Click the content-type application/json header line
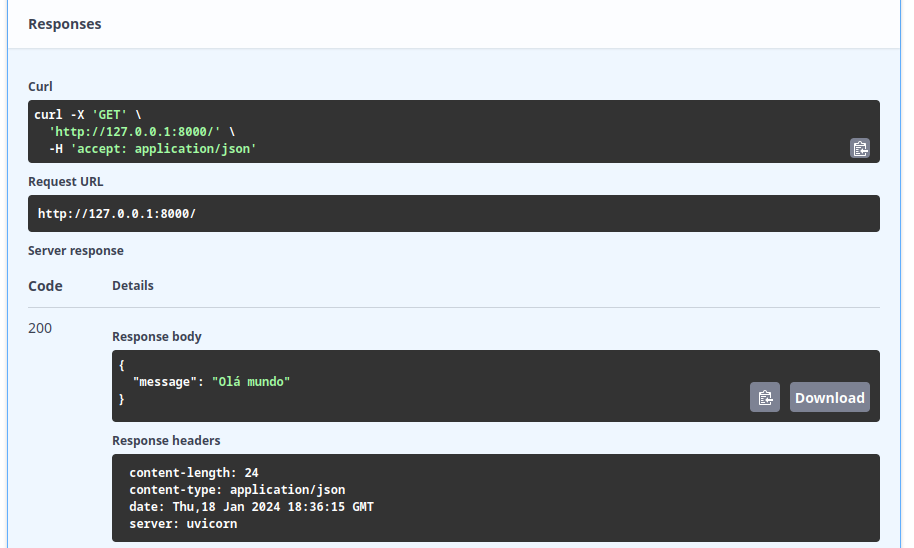 pyautogui.click(x=237, y=490)
